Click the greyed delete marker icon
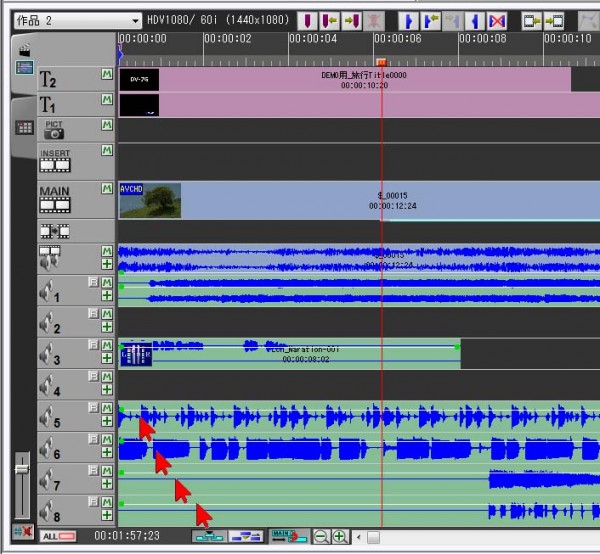Viewport: 600px width, 554px height. (x=373, y=21)
